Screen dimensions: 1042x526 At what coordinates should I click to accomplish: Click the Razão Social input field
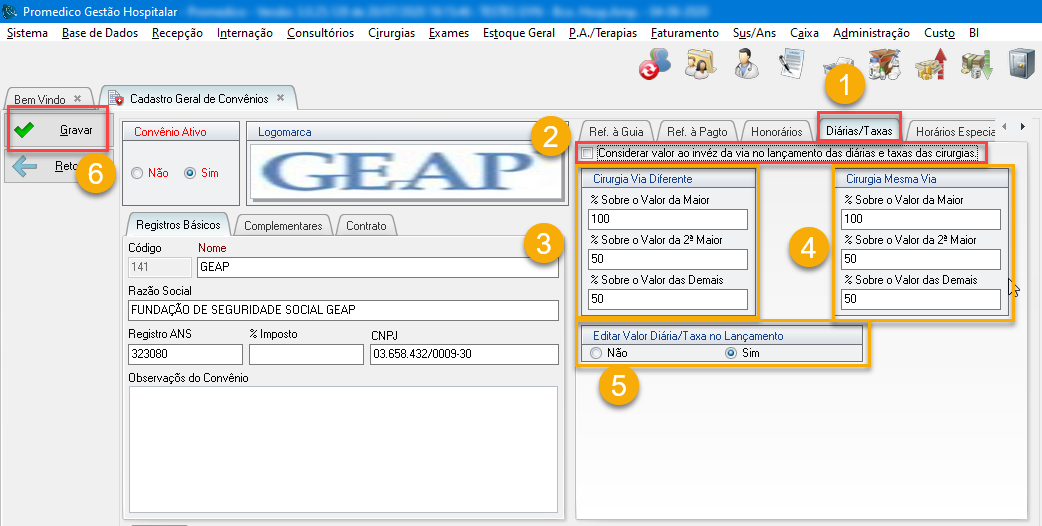point(343,310)
